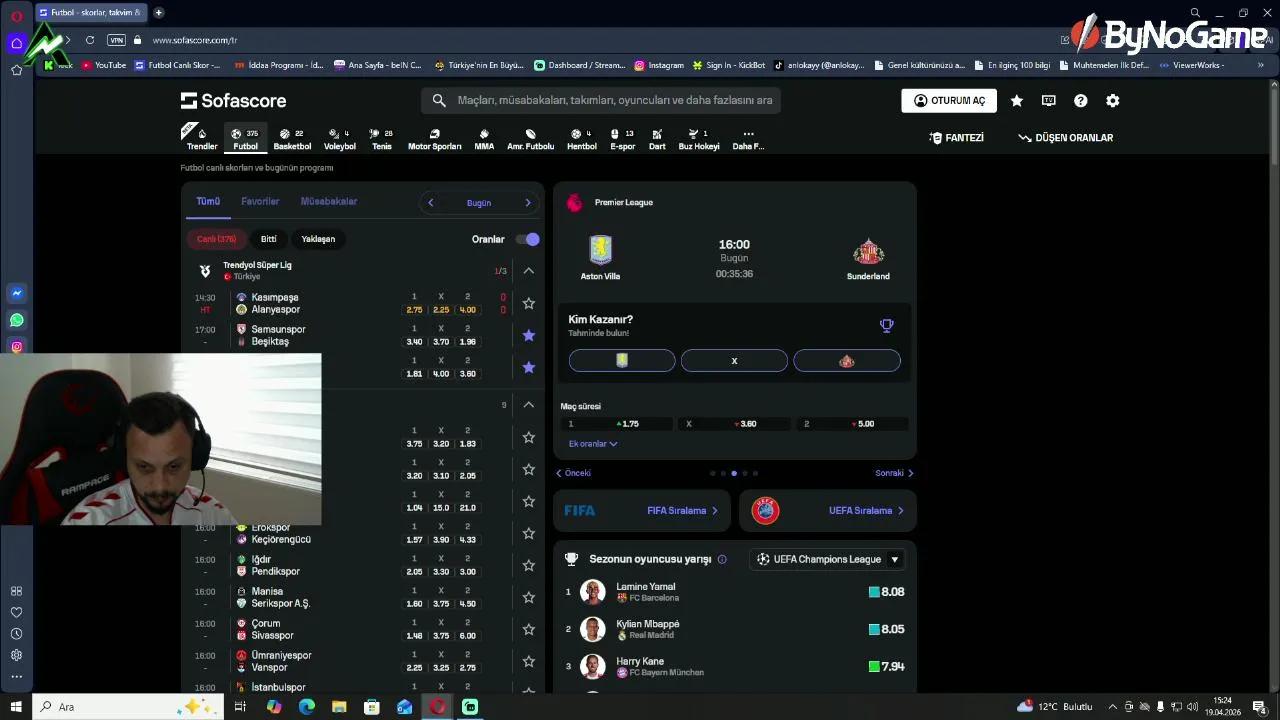
Task: Collapse the second league section chevron
Action: coord(529,405)
